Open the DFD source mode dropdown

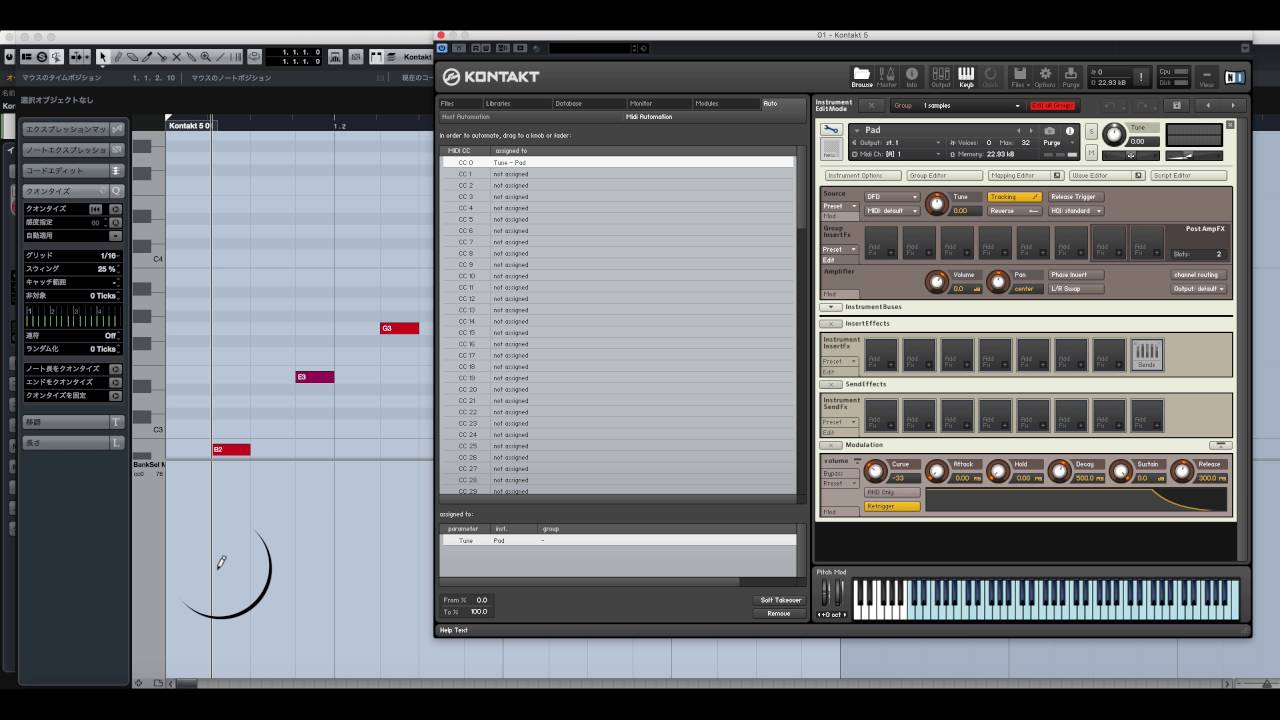pyautogui.click(x=892, y=197)
